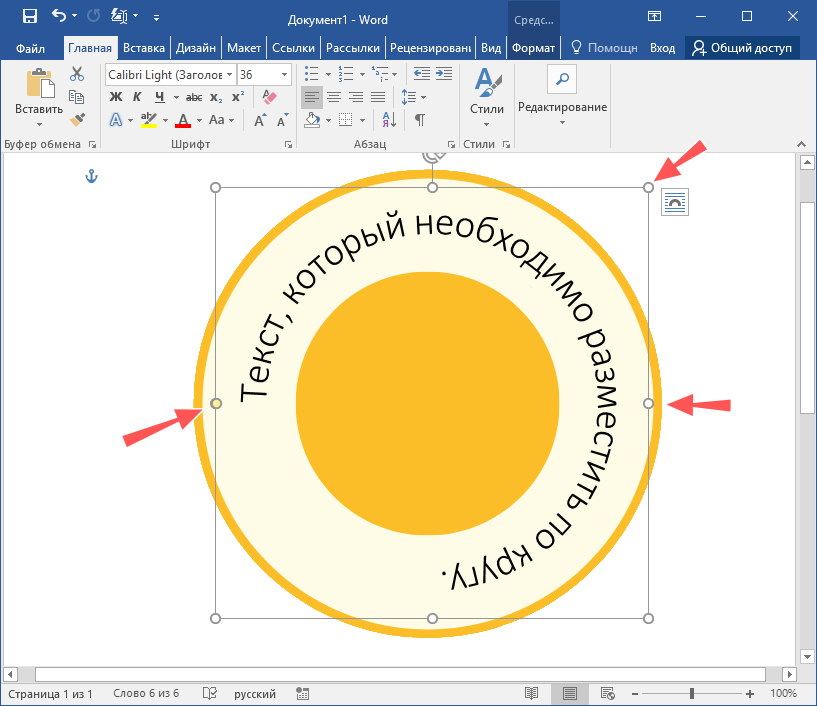The width and height of the screenshot is (817, 706).
Task: Increase font size with the larger A icon
Action: pos(259,120)
